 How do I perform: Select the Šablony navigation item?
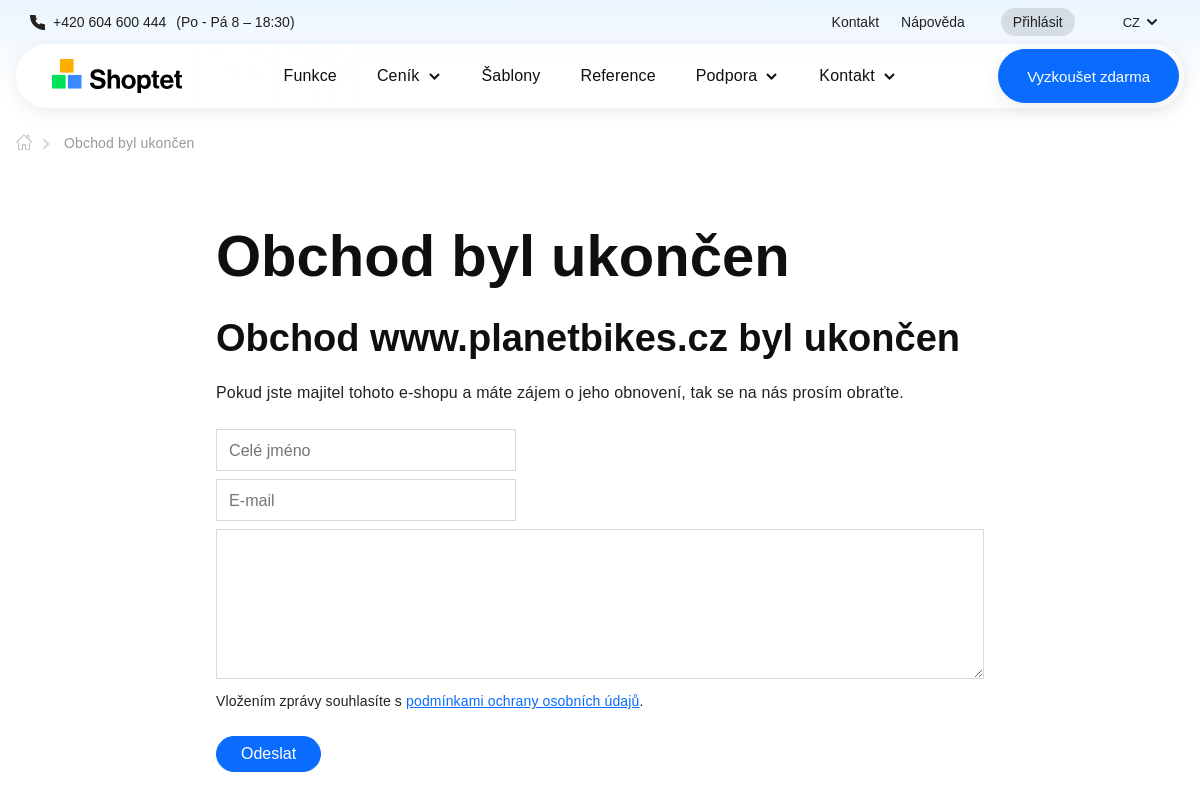[510, 75]
